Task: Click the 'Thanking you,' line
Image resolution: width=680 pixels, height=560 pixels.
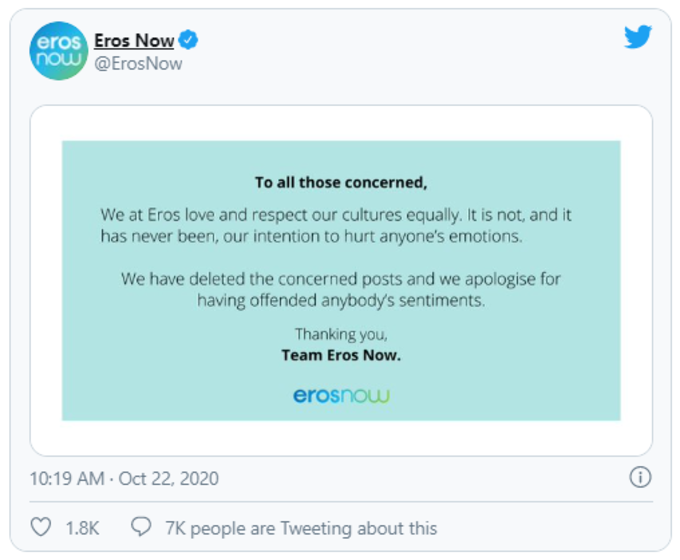Action: pos(341,334)
